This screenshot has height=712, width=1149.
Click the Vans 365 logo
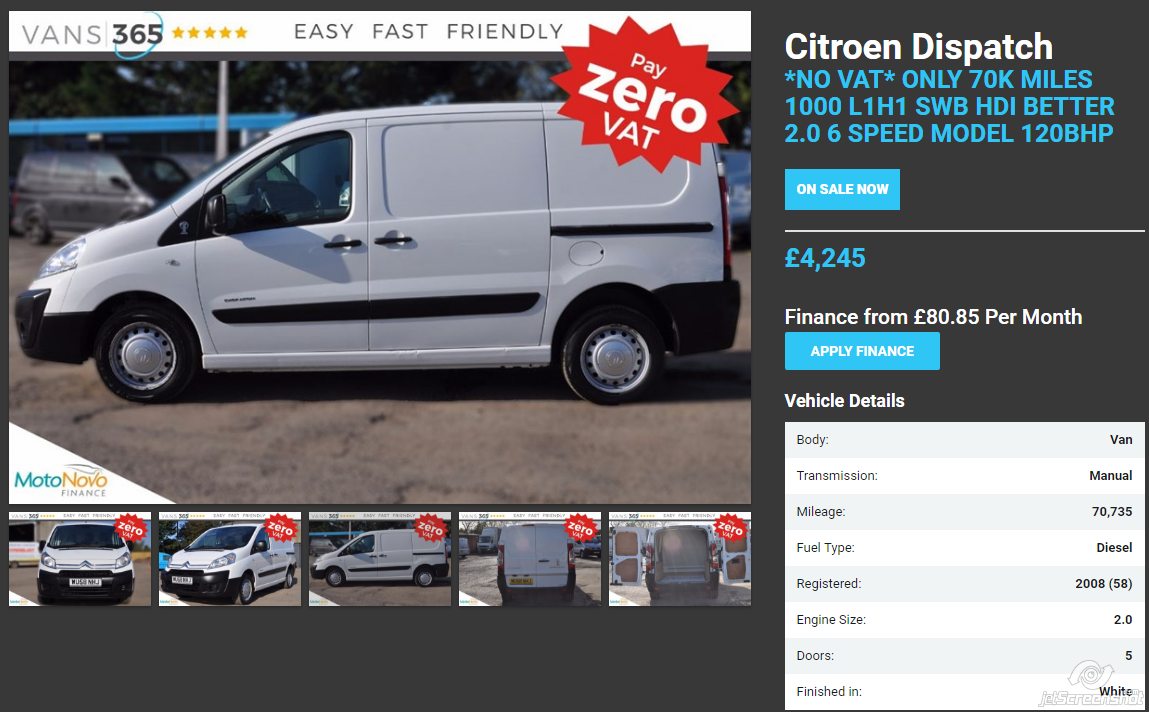92,34
